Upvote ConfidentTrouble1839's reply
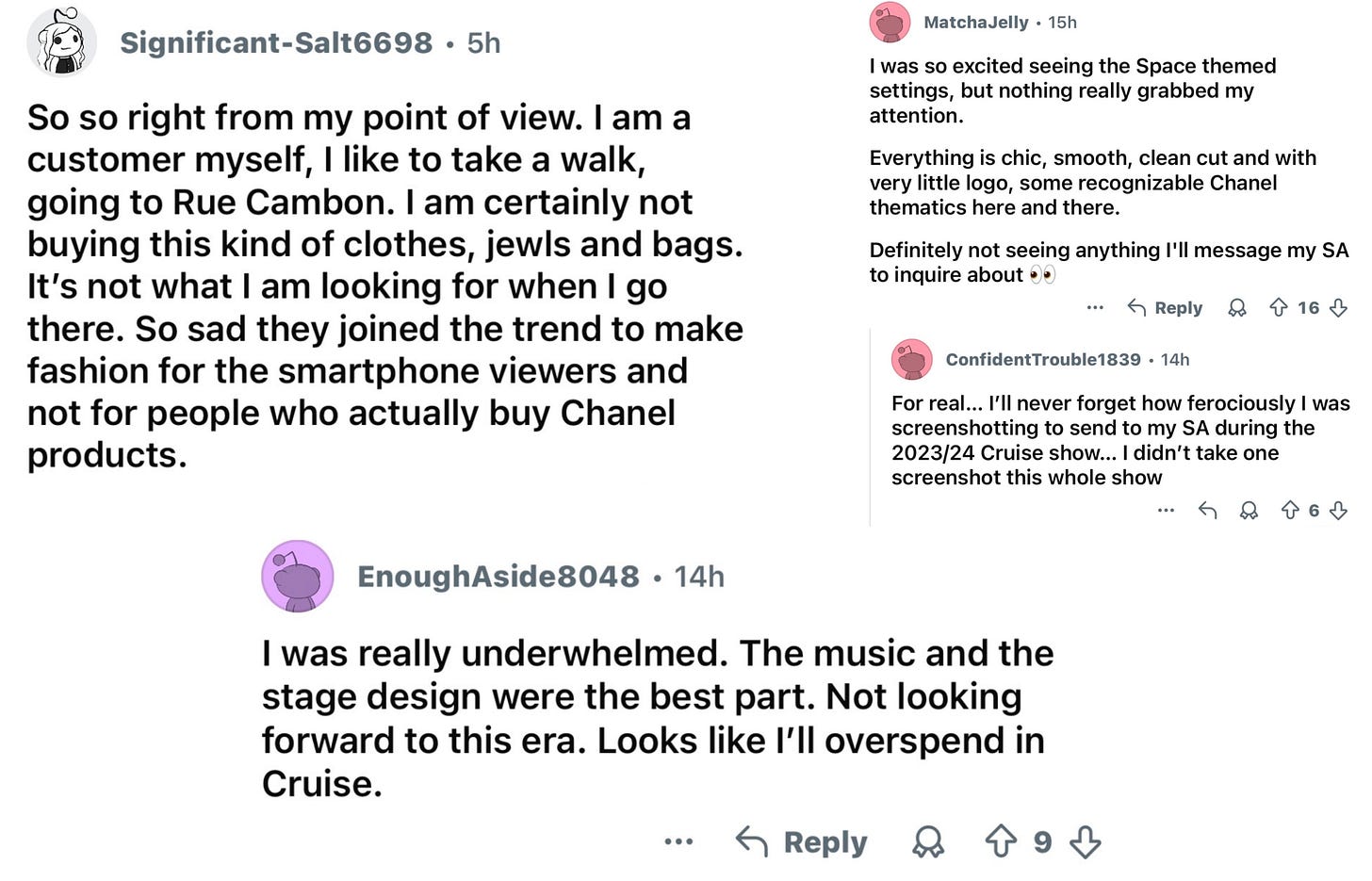This screenshot has width=1372, height=881. click(1290, 511)
